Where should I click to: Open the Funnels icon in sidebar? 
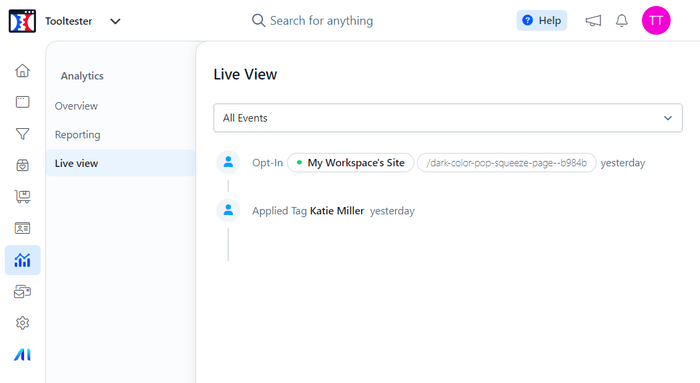(22, 134)
